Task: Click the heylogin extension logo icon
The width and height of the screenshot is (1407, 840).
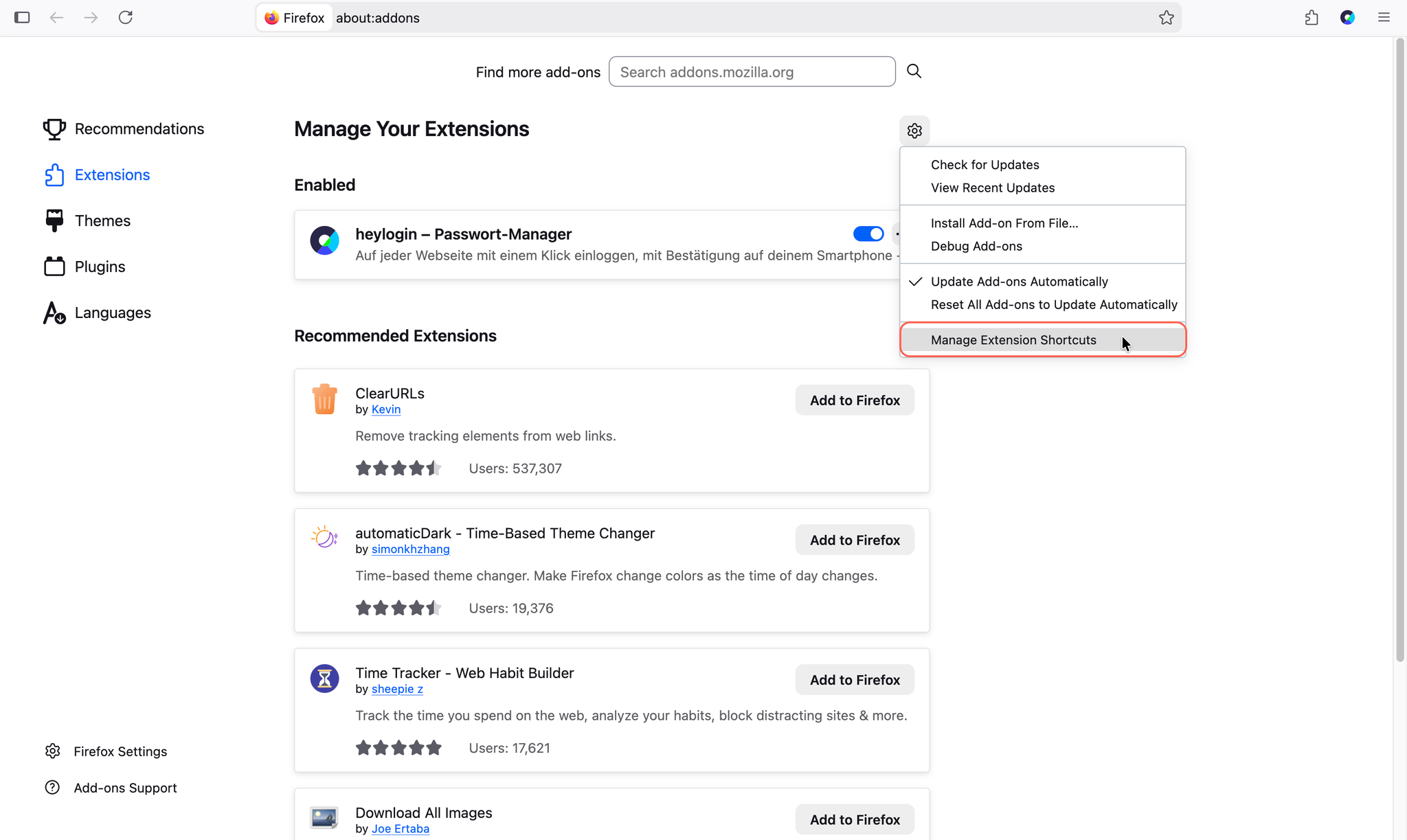Action: [x=324, y=240]
